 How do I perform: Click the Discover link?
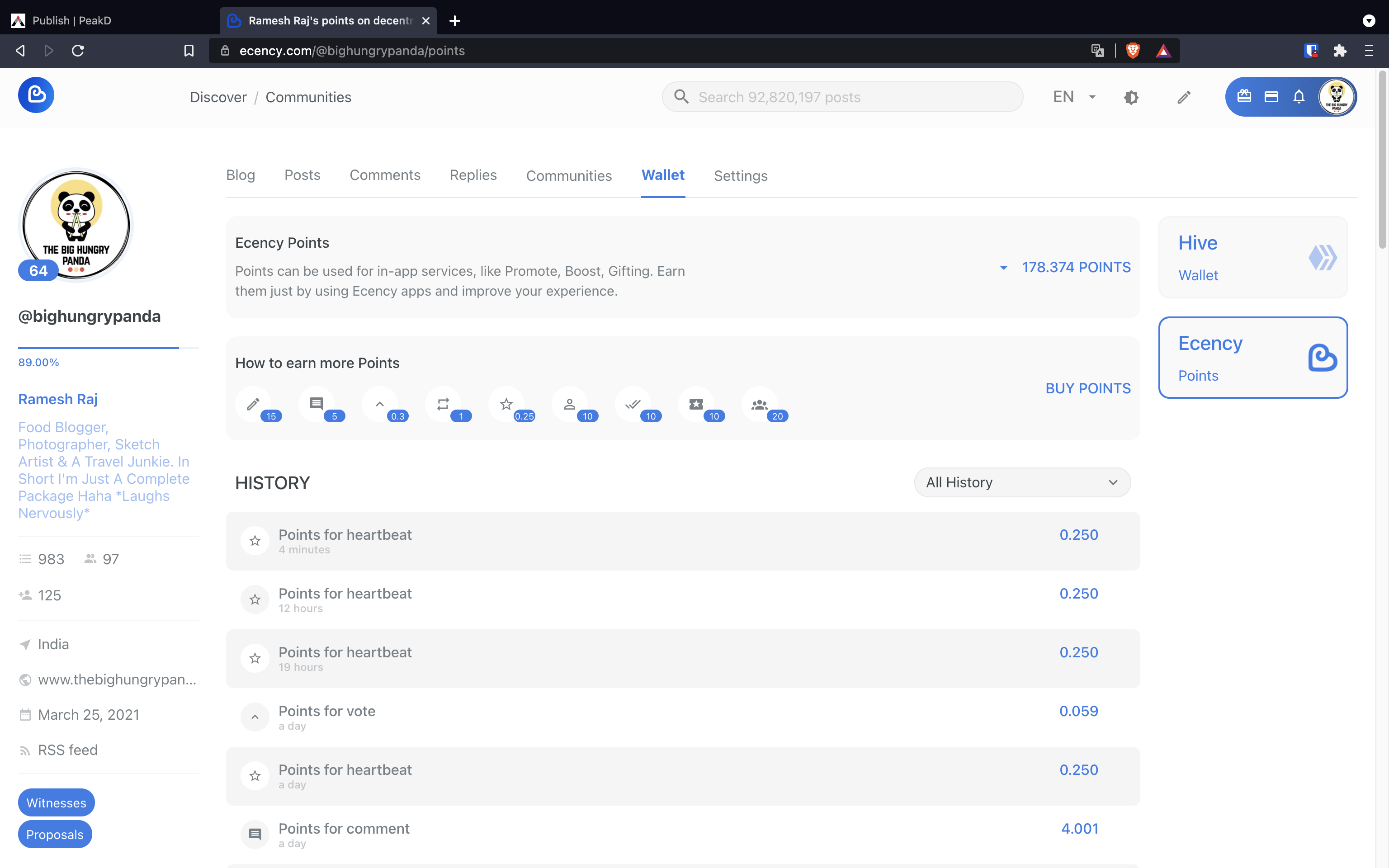tap(218, 97)
